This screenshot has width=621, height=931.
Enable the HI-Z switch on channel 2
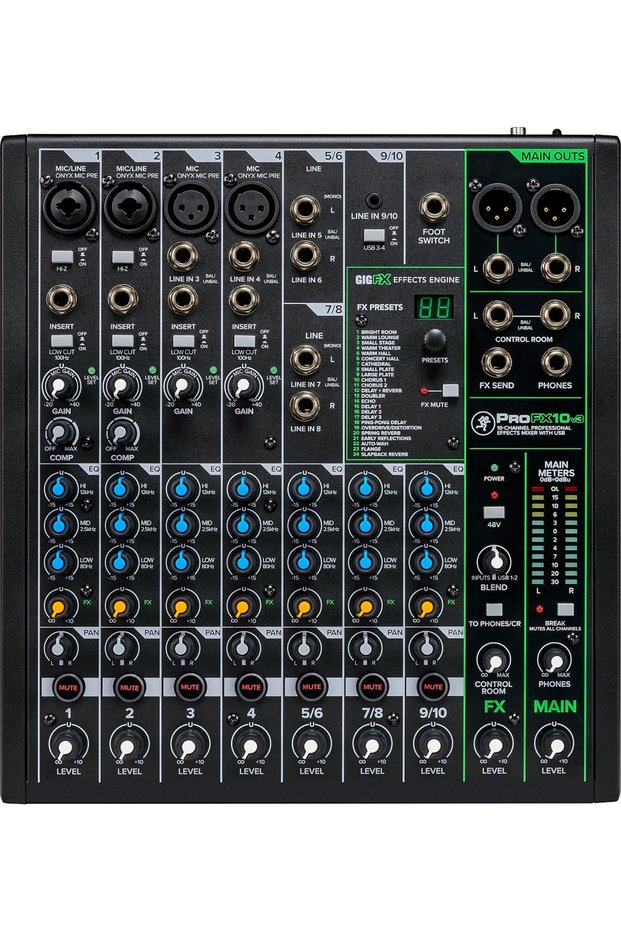coord(123,257)
